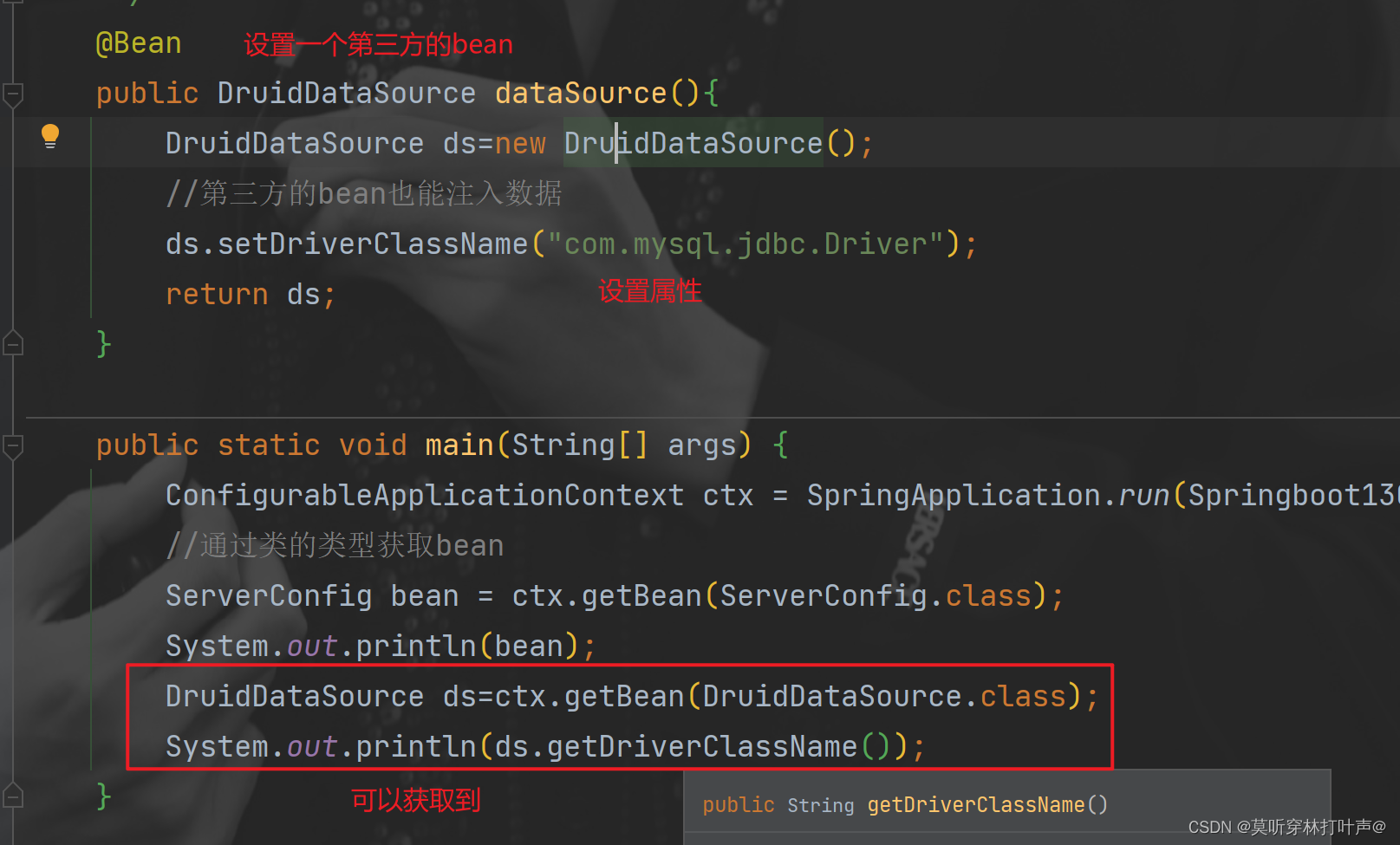This screenshot has width=1400, height=845.
Task: Click comment '//通过类的类型获取bean'
Action: (335, 546)
